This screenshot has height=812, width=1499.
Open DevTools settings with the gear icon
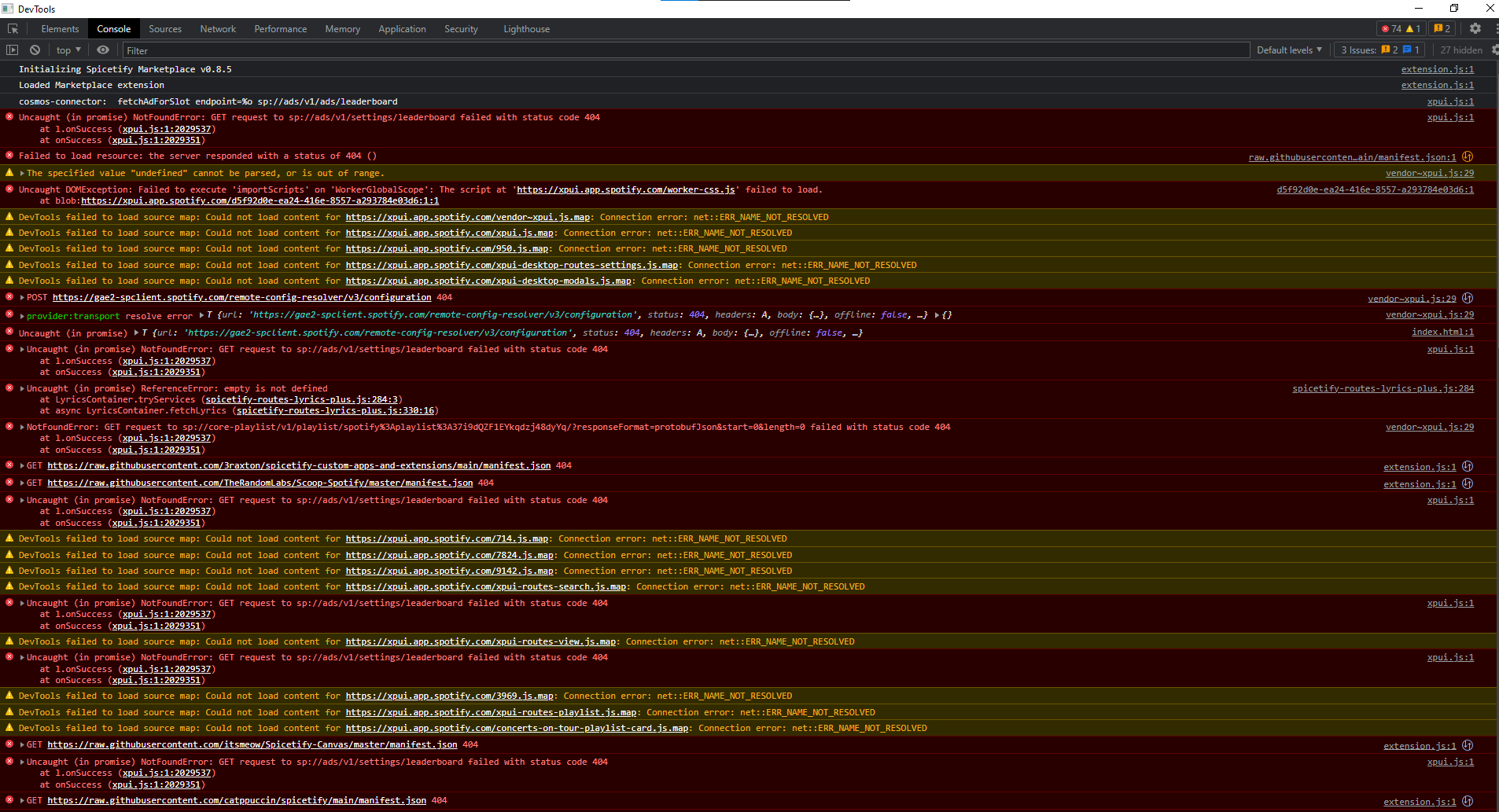pos(1475,28)
